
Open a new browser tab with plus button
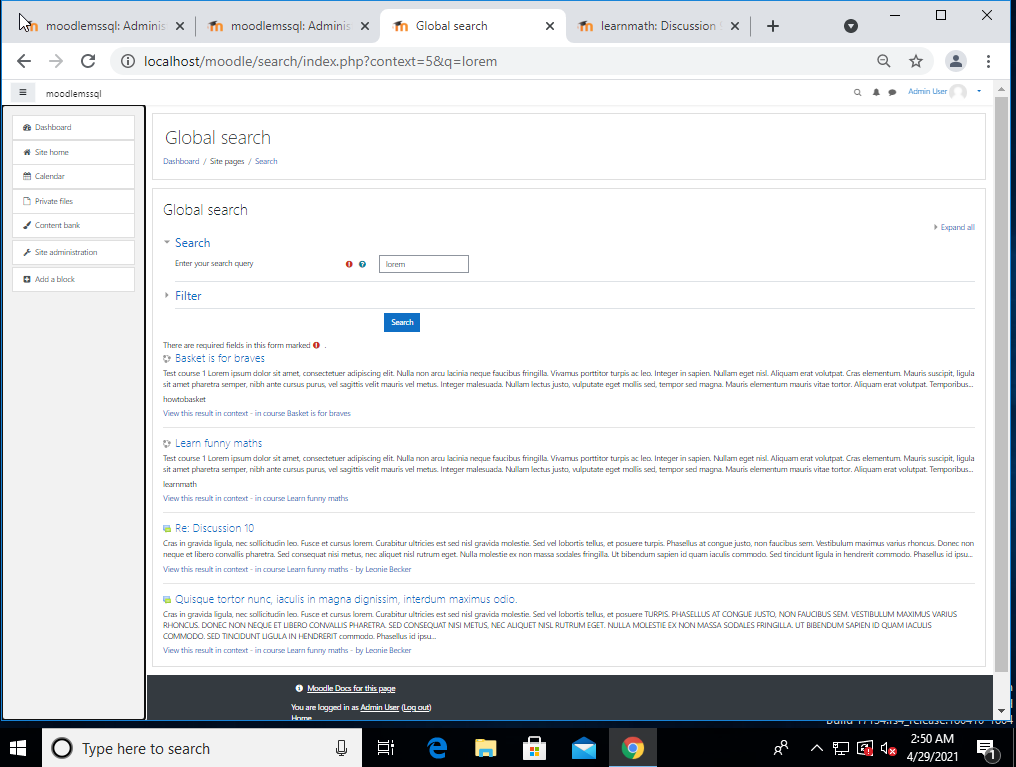click(x=772, y=26)
